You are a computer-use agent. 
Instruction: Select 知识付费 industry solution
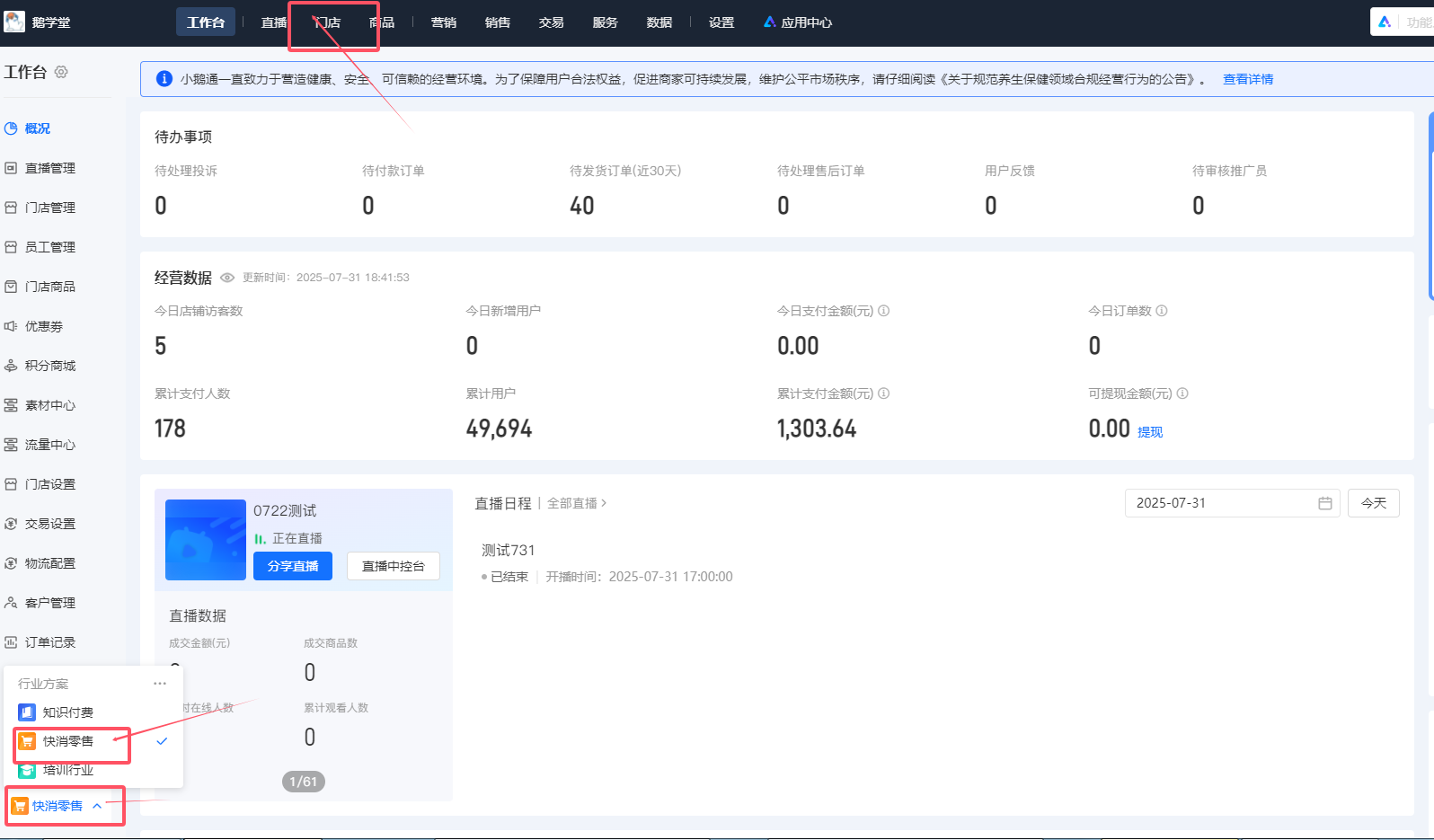[x=67, y=712]
